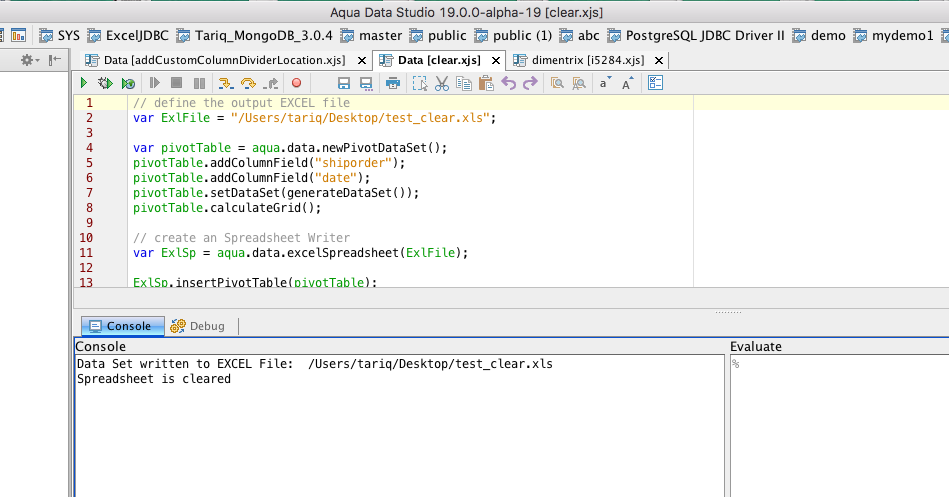Copy selection with the copy icon

point(464,84)
